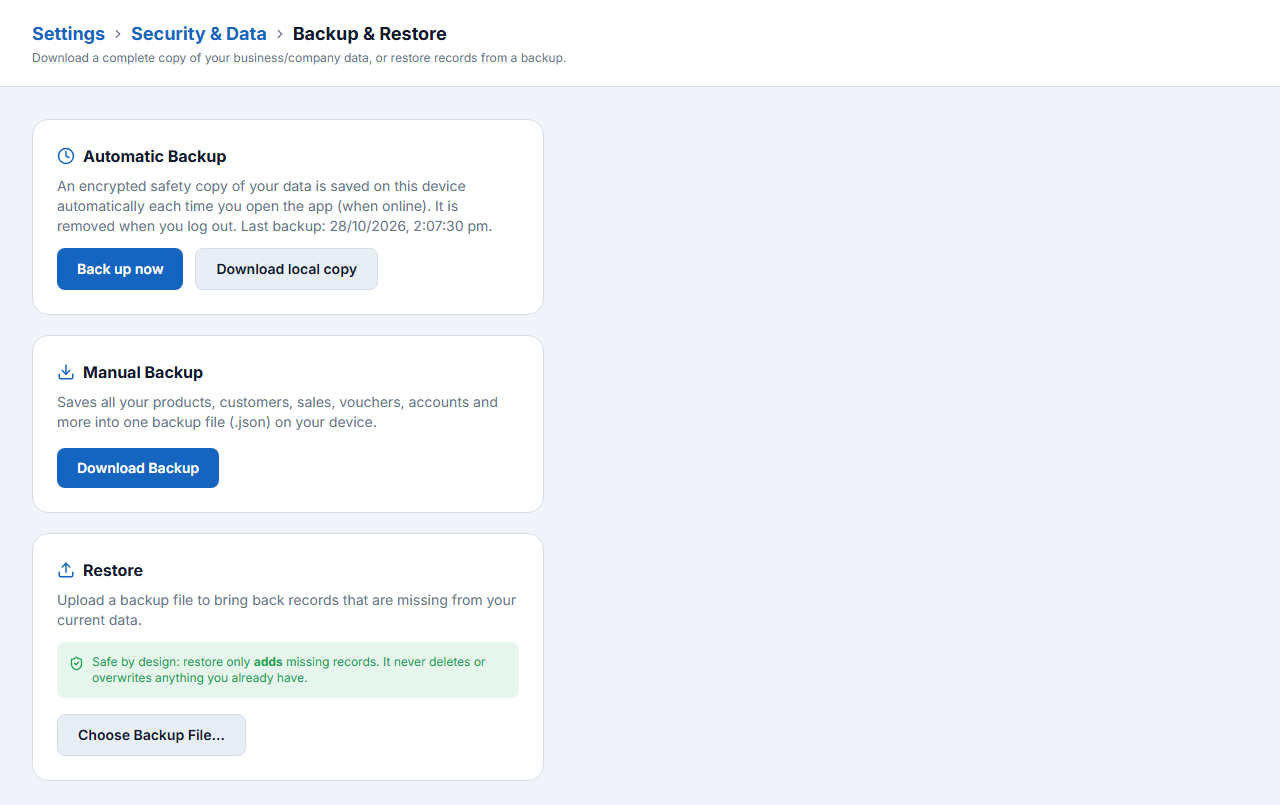Click the clock icon beside Automatic Backup

66,156
